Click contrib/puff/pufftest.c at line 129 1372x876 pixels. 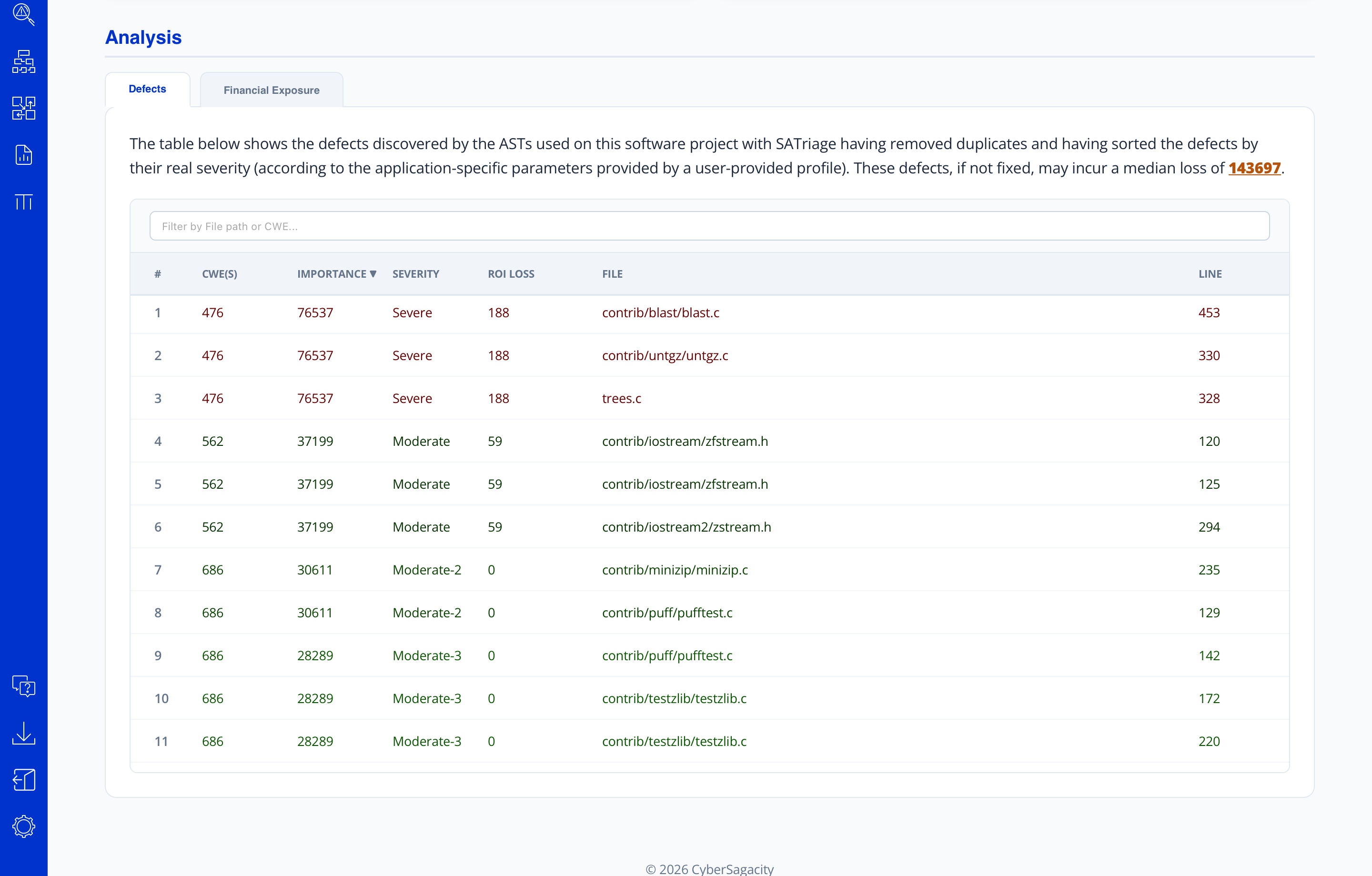[x=667, y=613]
